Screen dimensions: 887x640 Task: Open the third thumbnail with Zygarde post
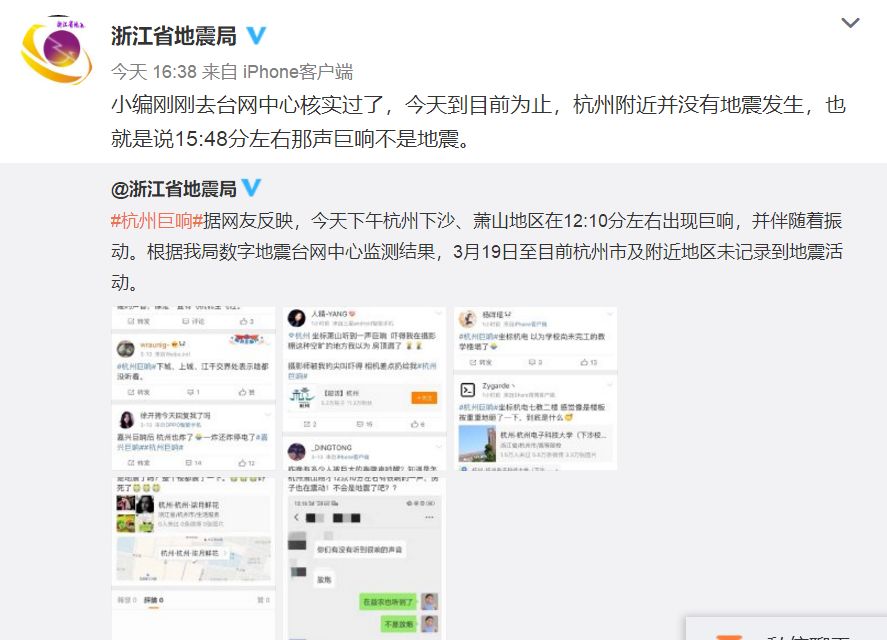point(535,388)
